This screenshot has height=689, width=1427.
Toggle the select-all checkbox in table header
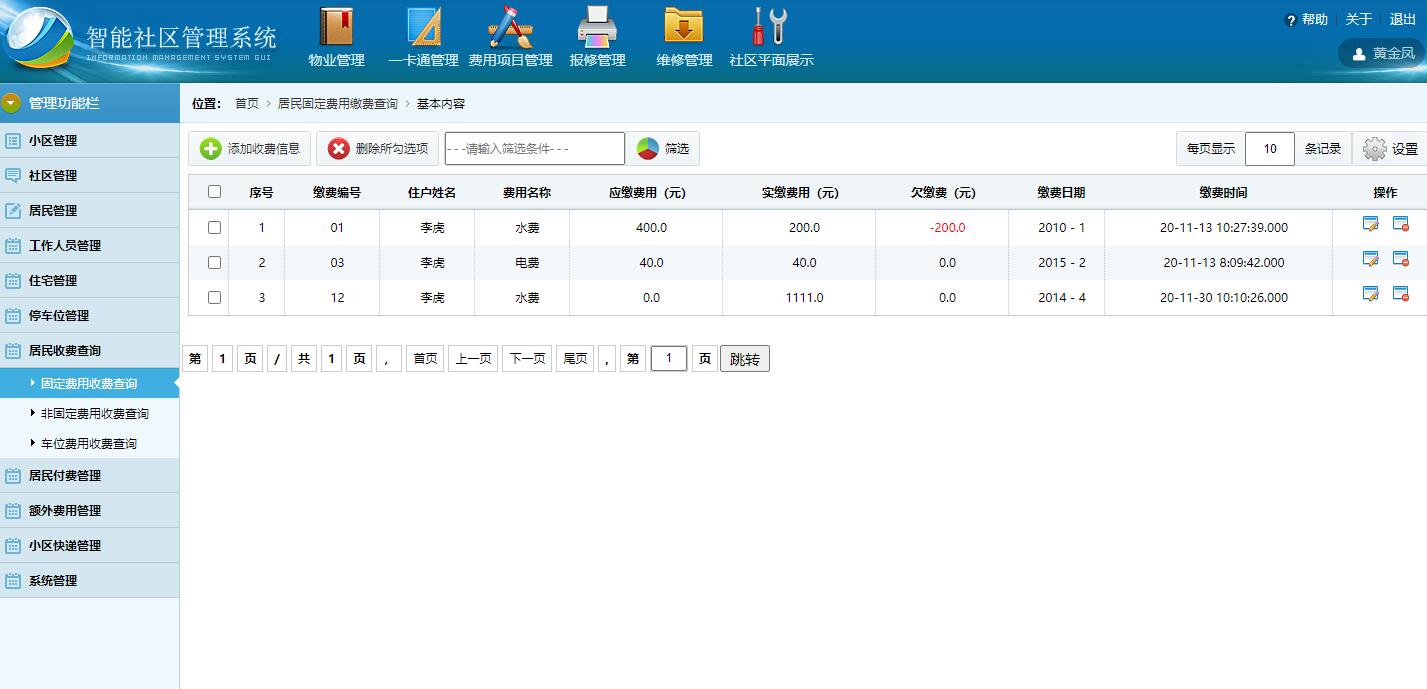(x=213, y=191)
